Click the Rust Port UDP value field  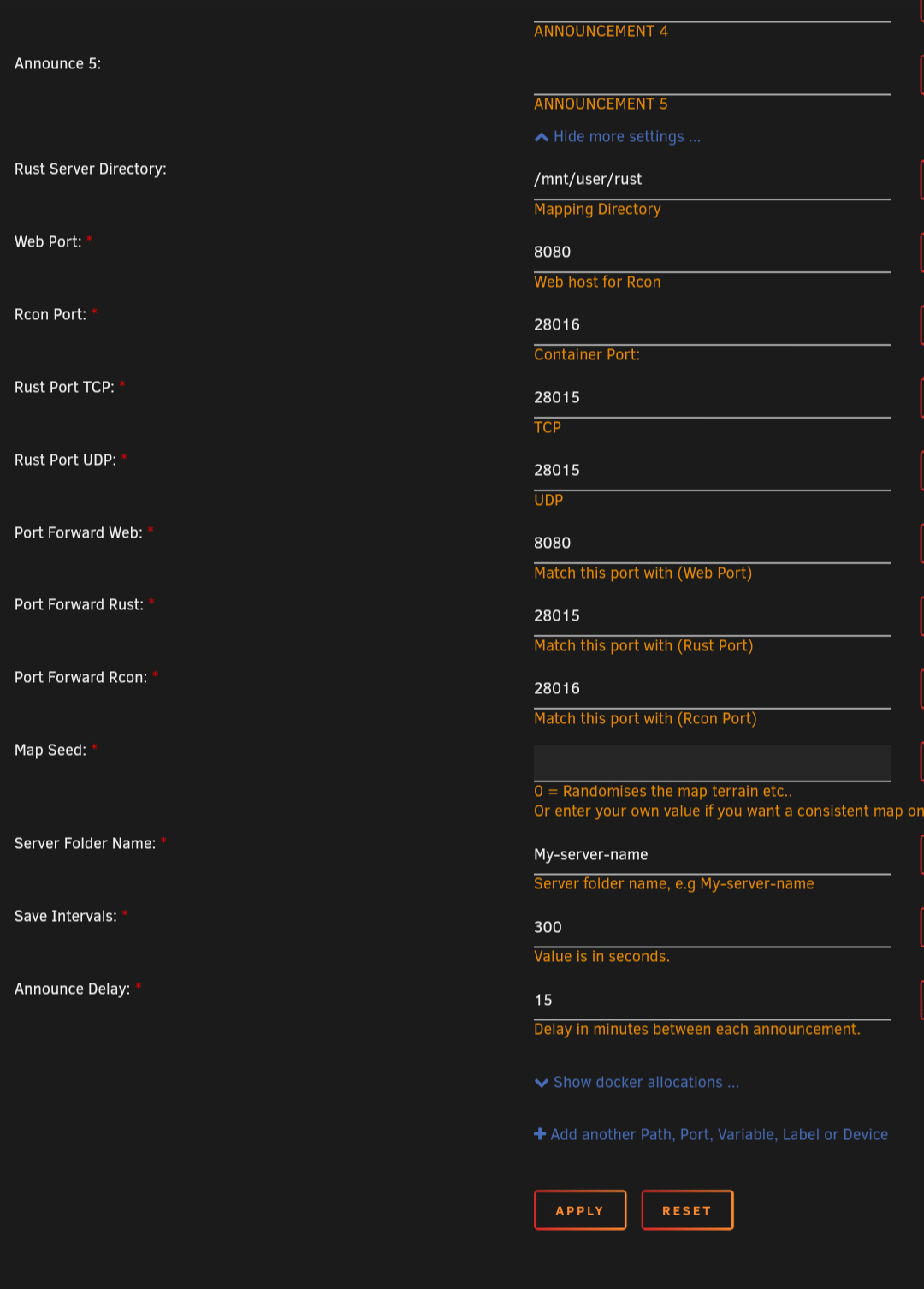click(x=713, y=470)
